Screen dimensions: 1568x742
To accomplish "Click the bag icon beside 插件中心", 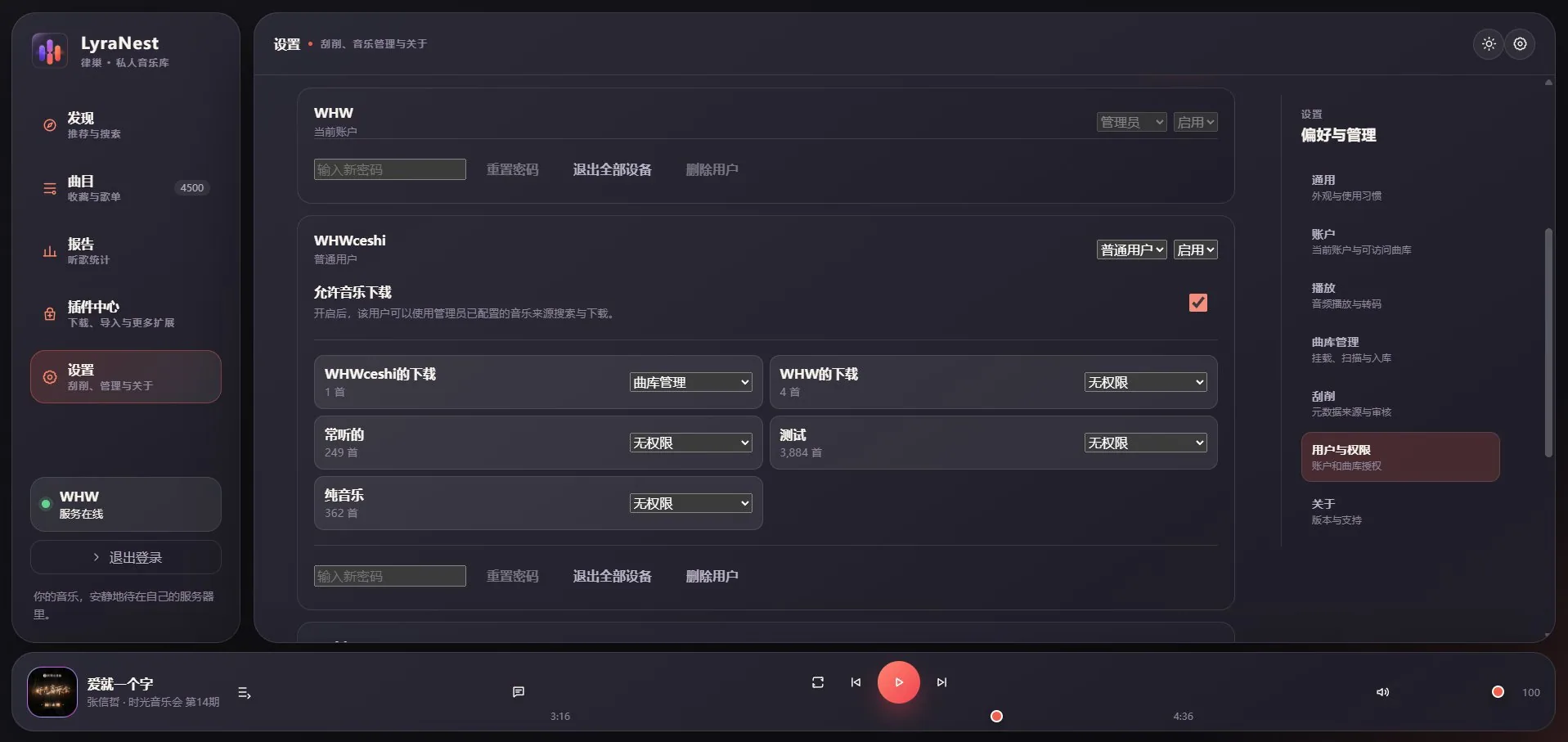I will coord(50,314).
